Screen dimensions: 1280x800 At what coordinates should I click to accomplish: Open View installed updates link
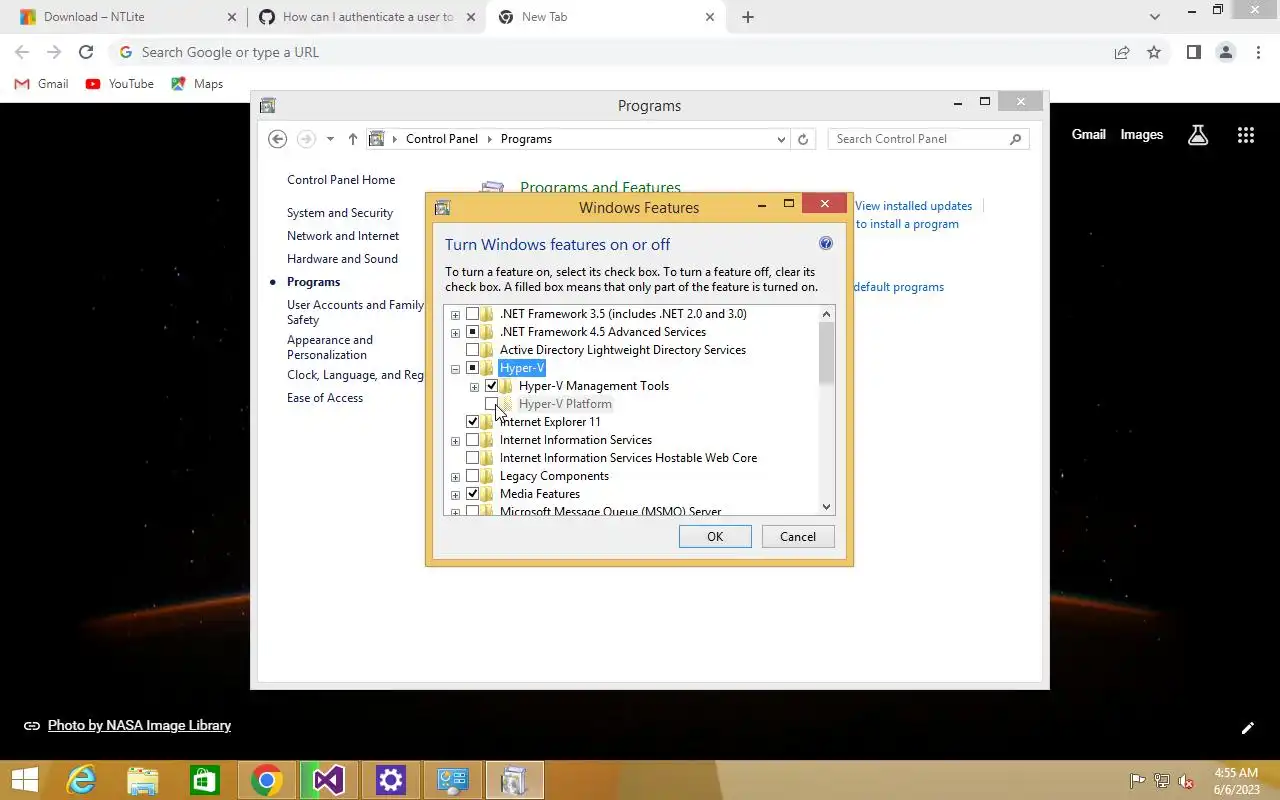pyautogui.click(x=913, y=206)
